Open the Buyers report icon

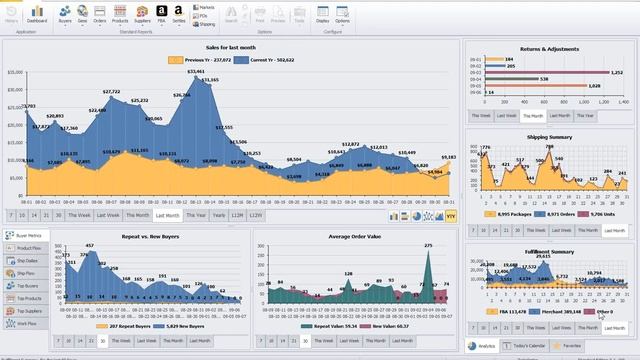[x=65, y=14]
